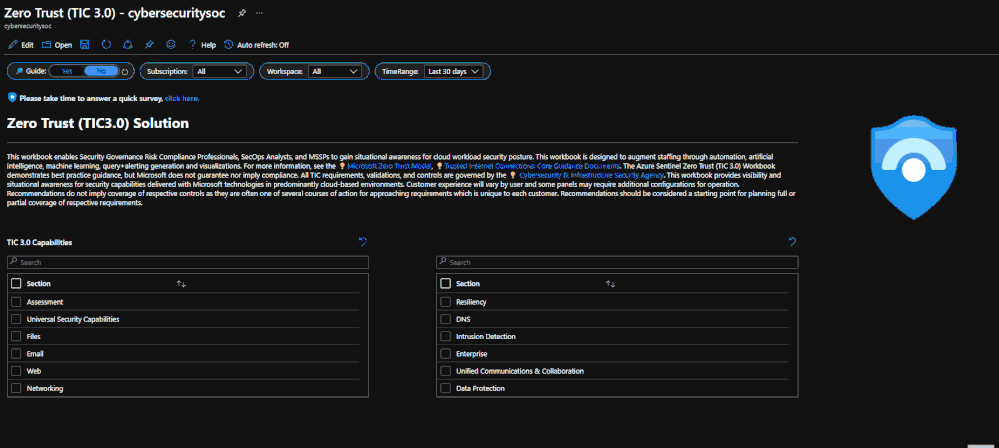Screen dimensions: 999x448
Task: Click the 'cybersecuritysoc' subtitle text
Action: [28, 27]
